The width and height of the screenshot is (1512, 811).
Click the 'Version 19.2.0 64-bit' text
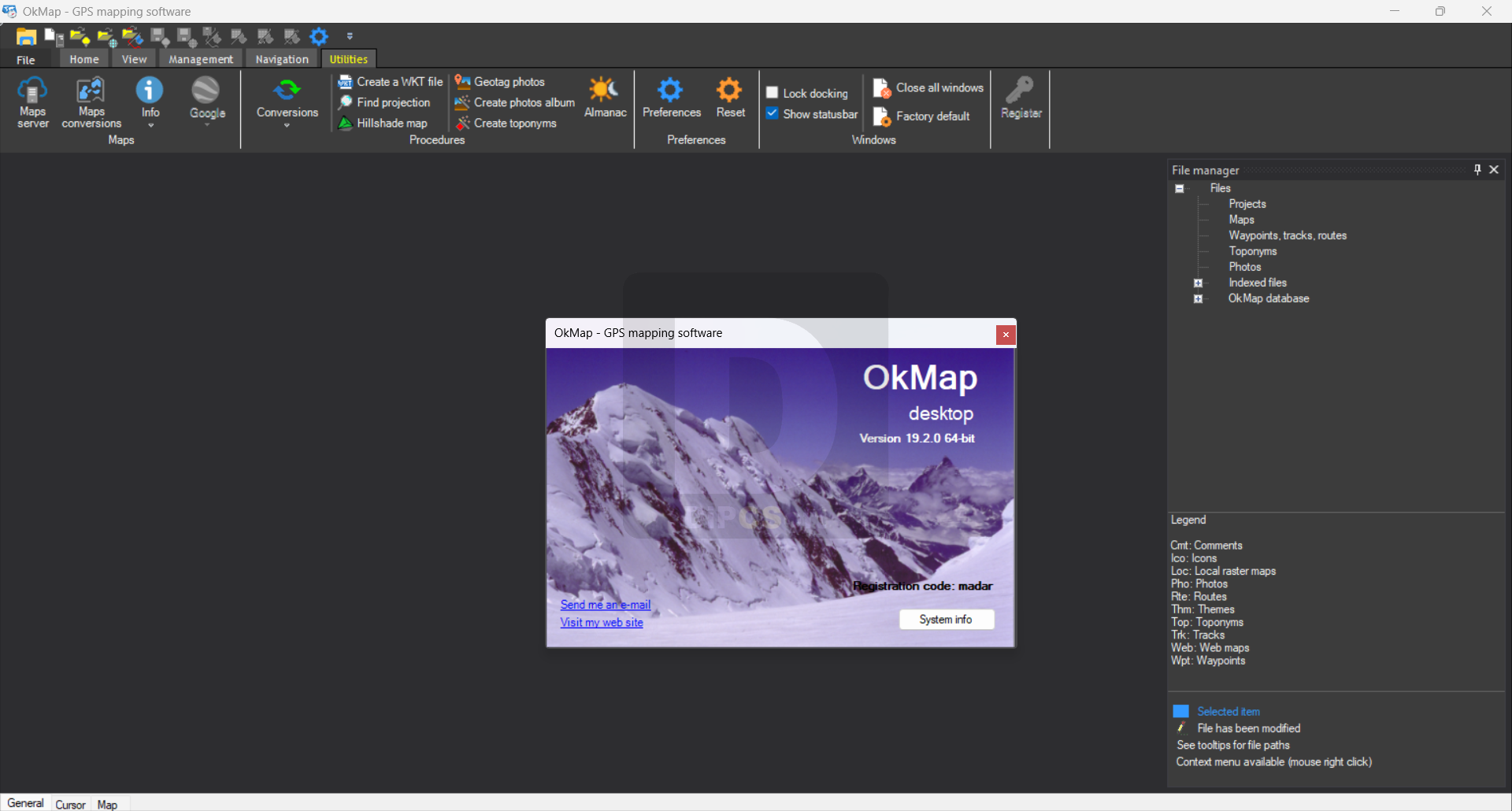coord(917,439)
